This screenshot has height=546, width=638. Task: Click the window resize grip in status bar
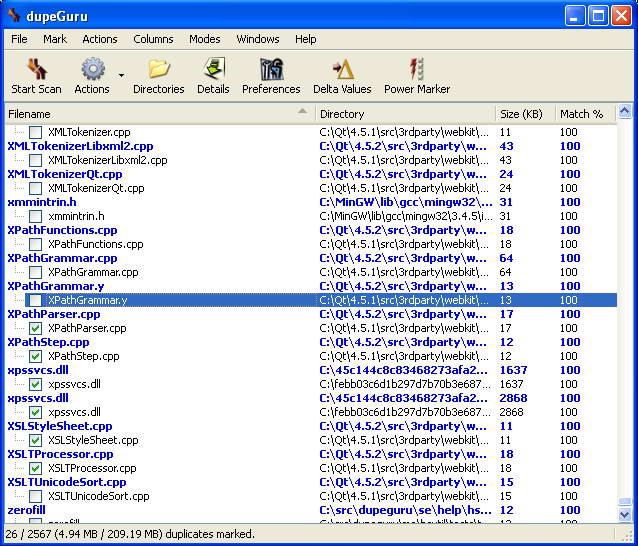point(628,536)
